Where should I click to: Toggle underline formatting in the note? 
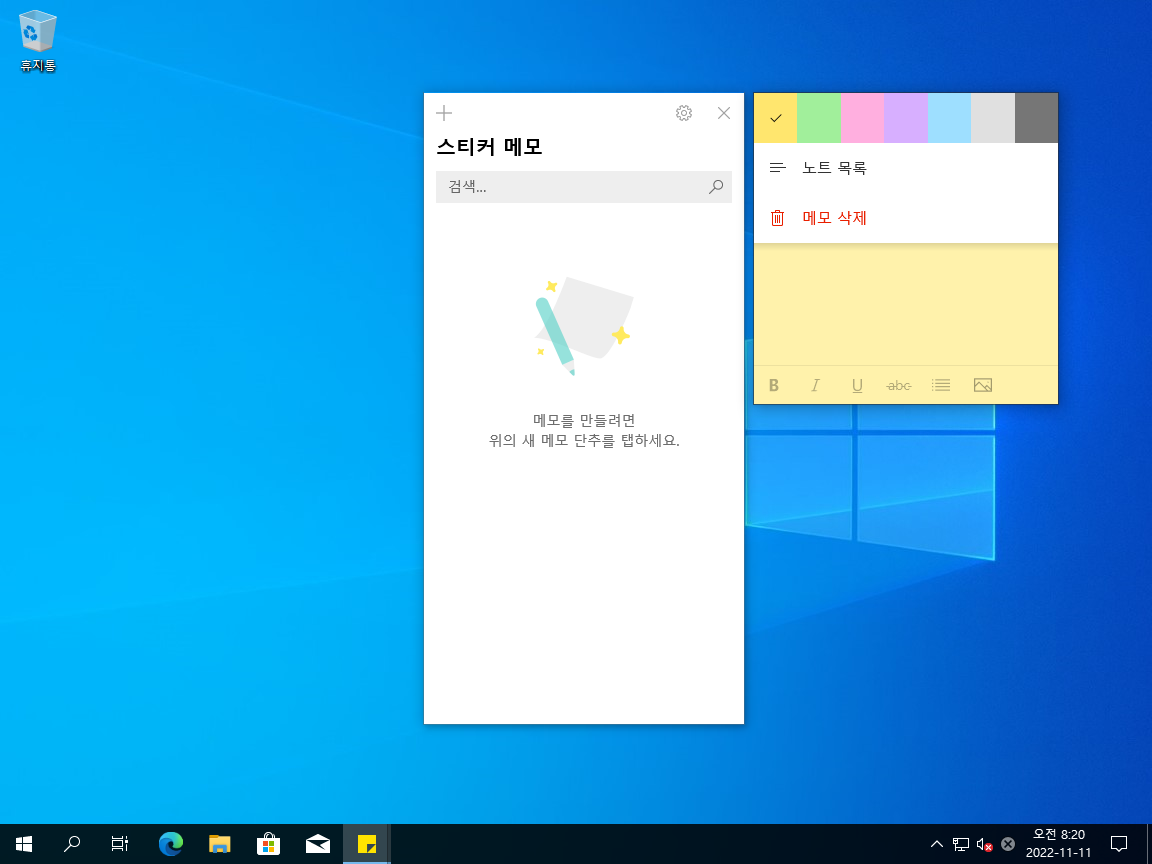tap(857, 385)
